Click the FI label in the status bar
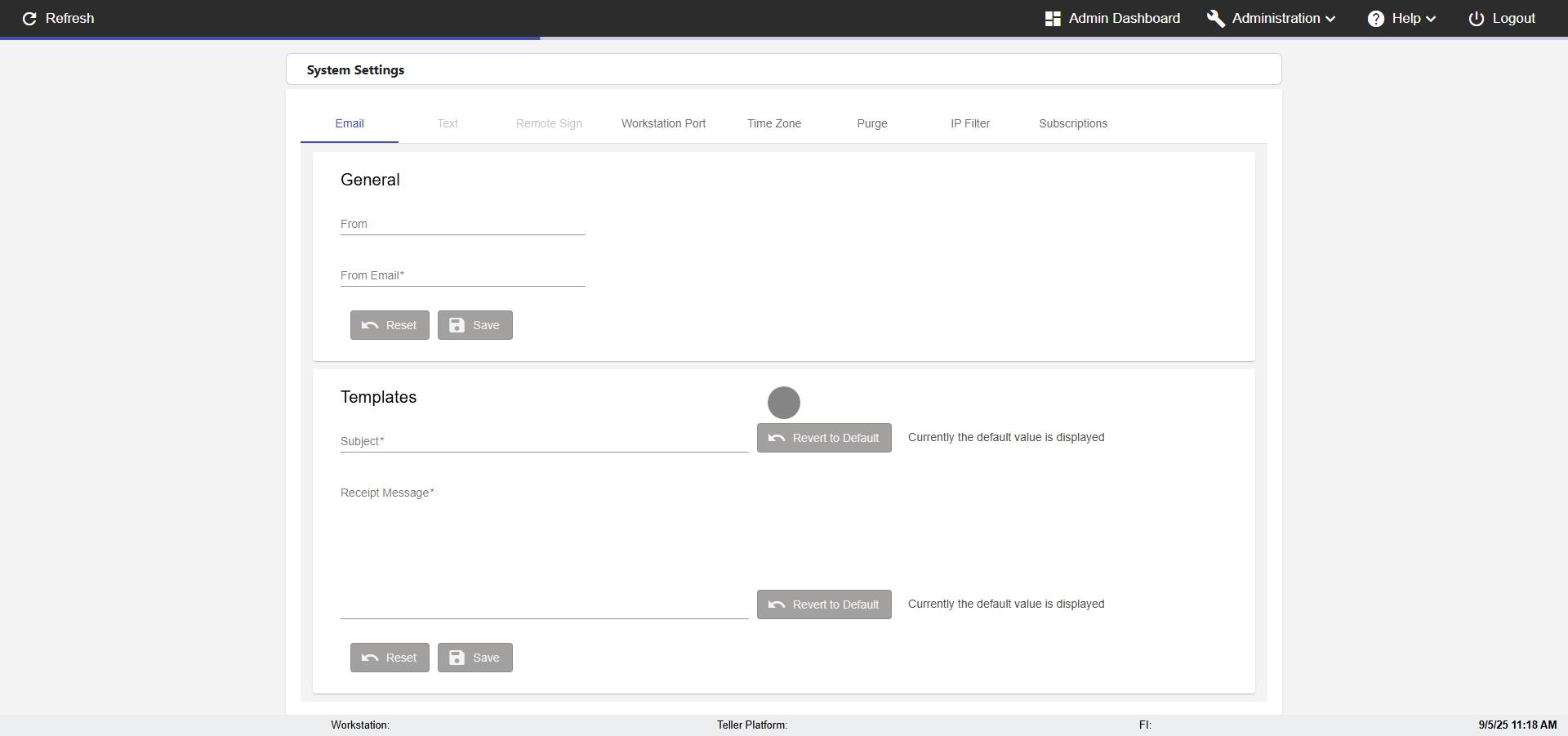Viewport: 1568px width, 736px height. point(1145,725)
